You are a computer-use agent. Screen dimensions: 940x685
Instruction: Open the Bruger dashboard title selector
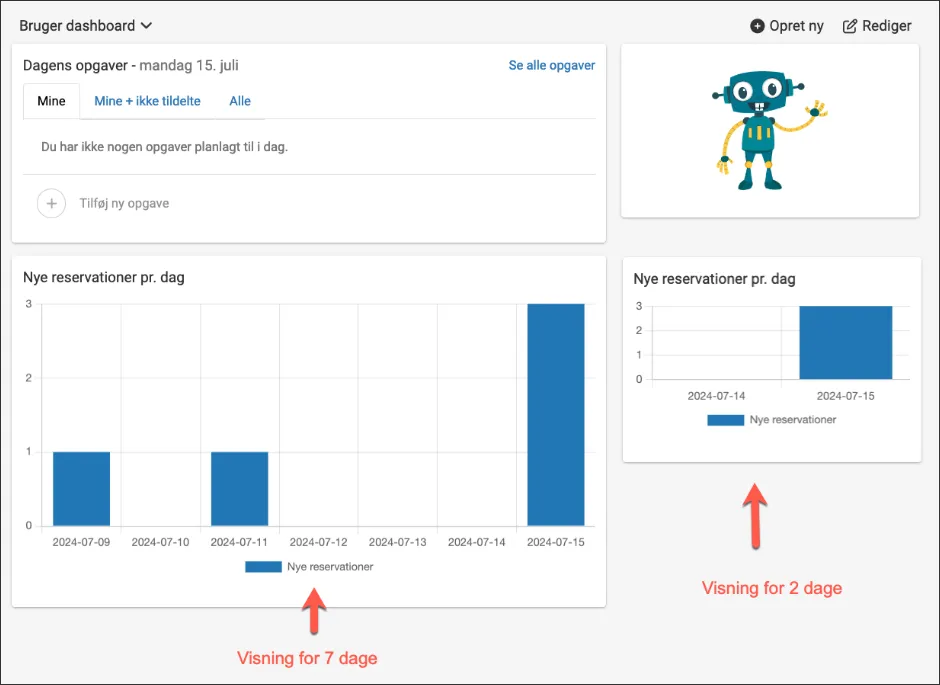(86, 26)
